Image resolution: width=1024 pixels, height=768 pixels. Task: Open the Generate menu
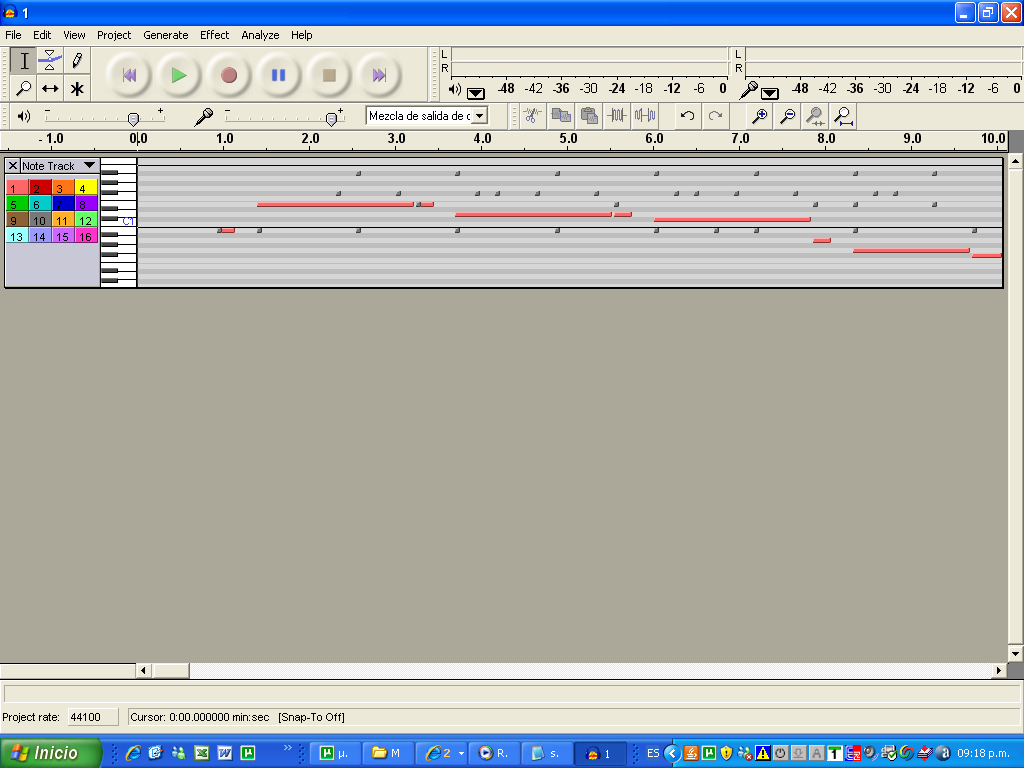point(165,35)
